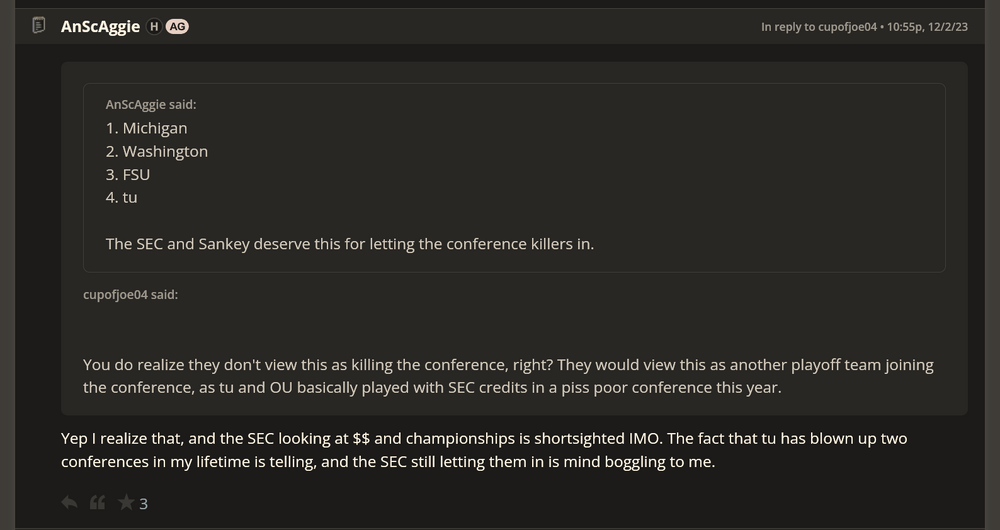The image size is (1000, 530).
Task: Open the 'In reply to cupofjoe04' link
Action: click(x=818, y=27)
